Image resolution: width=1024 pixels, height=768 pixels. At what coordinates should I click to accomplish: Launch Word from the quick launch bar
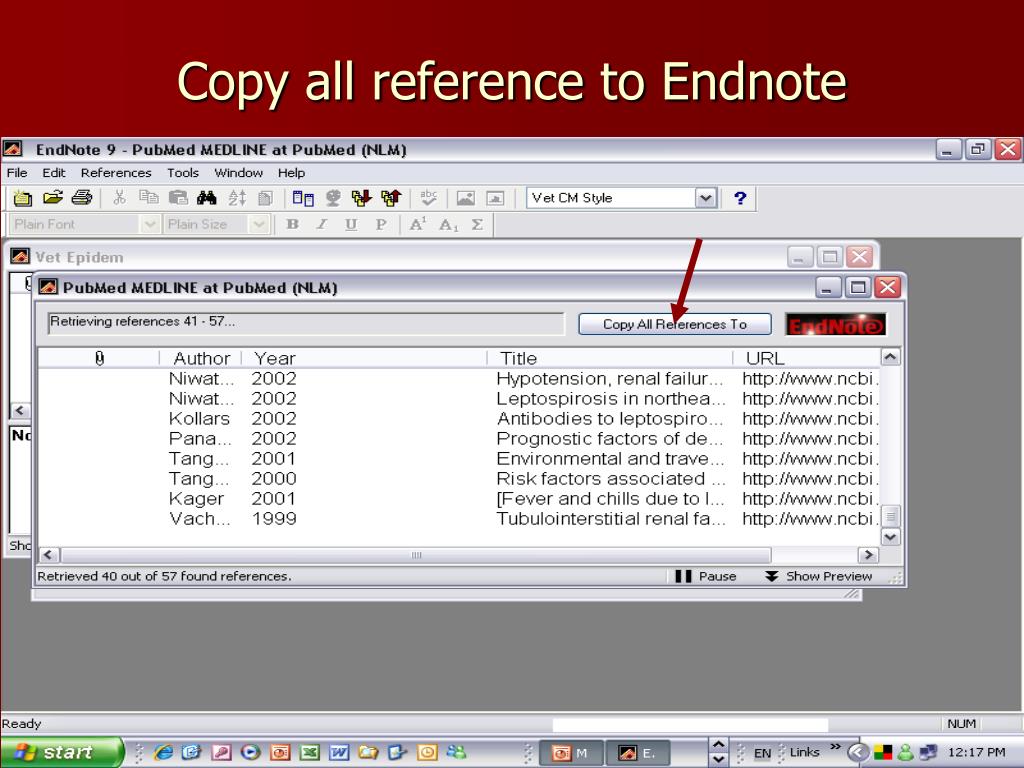point(339,752)
